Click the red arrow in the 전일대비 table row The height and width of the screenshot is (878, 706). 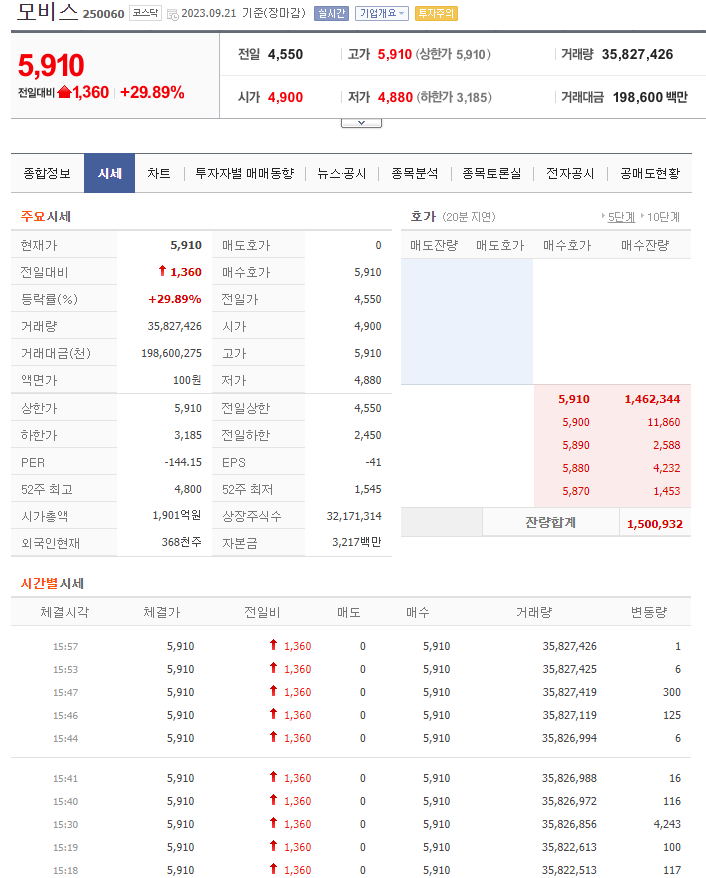(162, 272)
